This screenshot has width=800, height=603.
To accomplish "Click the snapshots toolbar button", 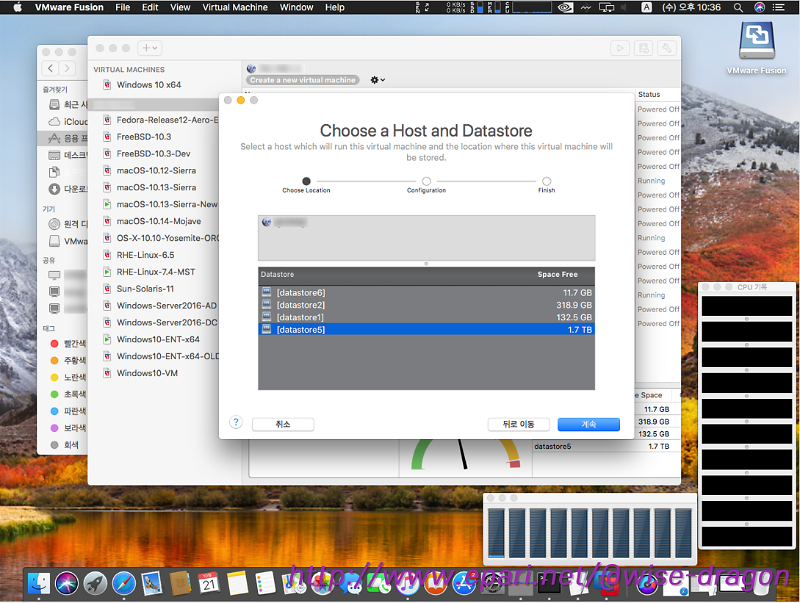I will [x=643, y=48].
